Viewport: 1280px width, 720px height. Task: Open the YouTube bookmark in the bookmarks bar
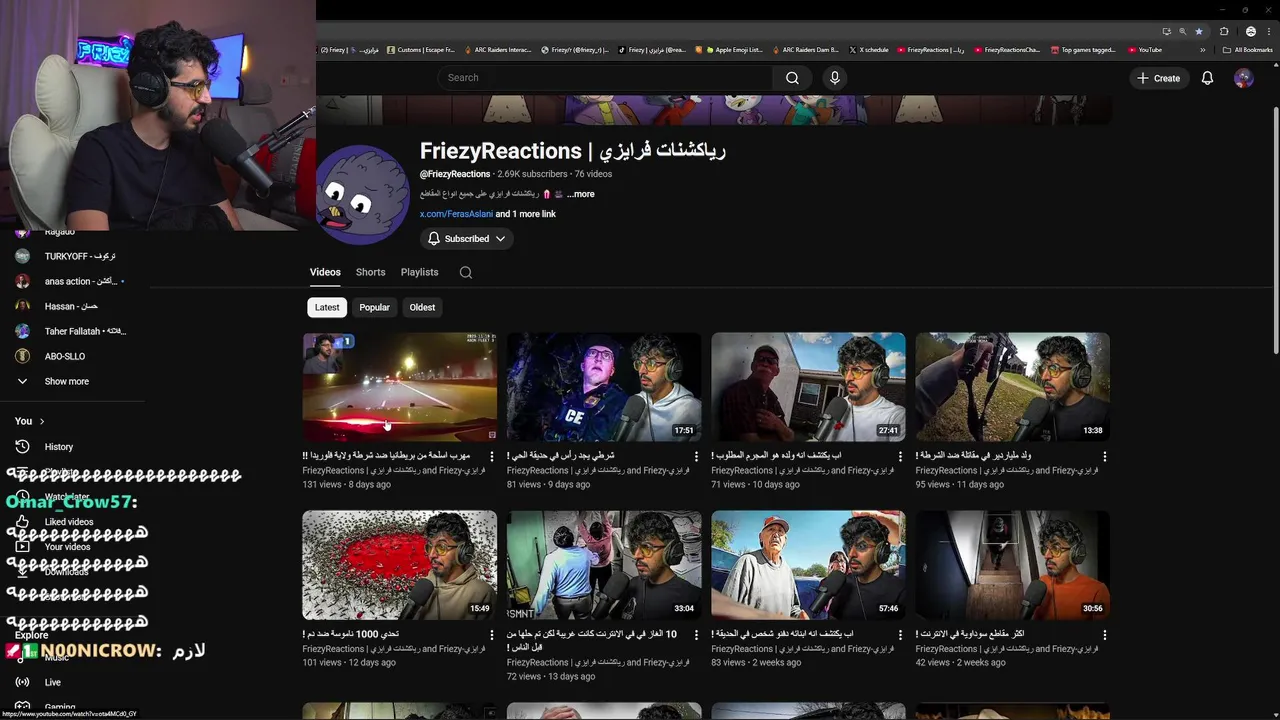tap(1144, 50)
